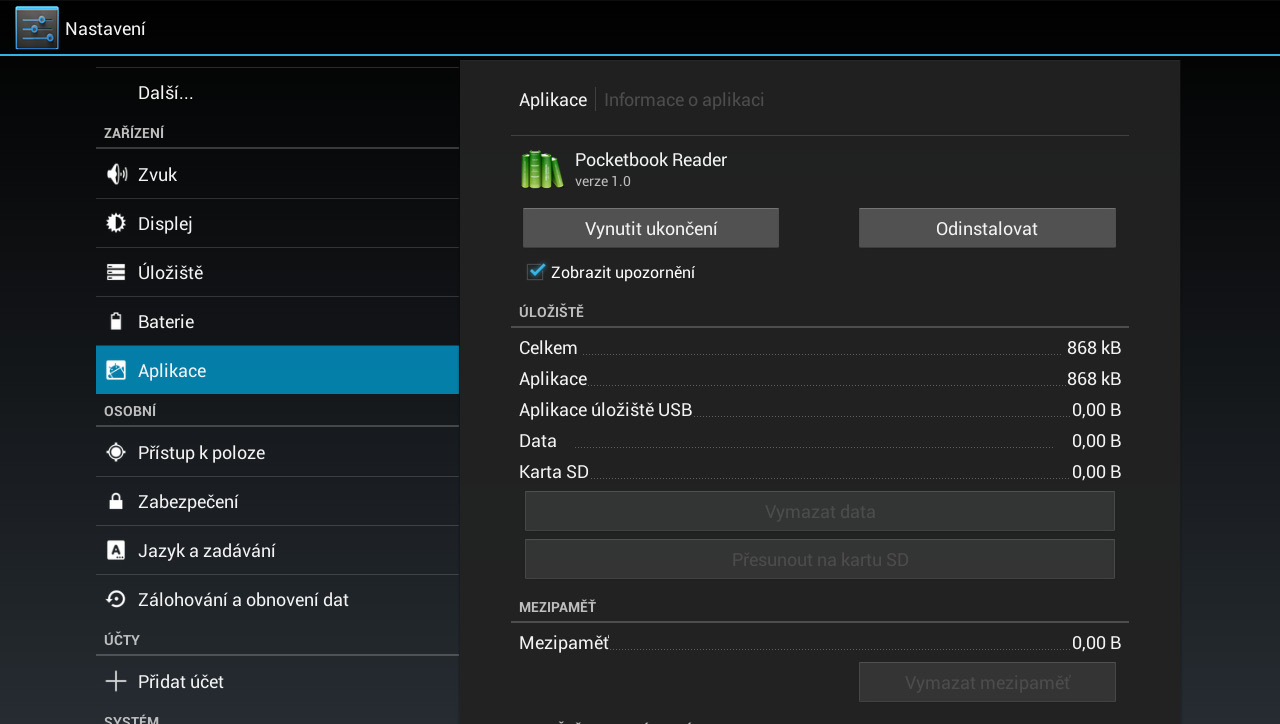Click the Jazyk a zadávání letter icon
1280x724 pixels.
click(116, 550)
